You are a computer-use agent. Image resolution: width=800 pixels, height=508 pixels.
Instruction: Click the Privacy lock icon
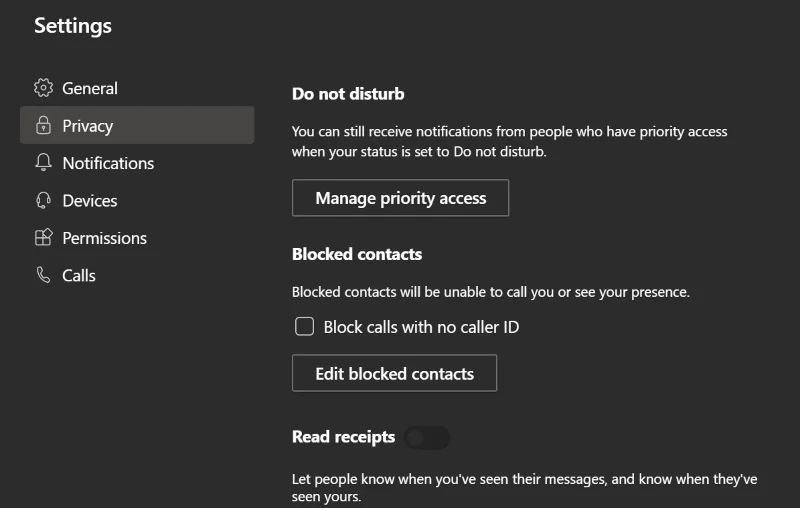pos(43,125)
